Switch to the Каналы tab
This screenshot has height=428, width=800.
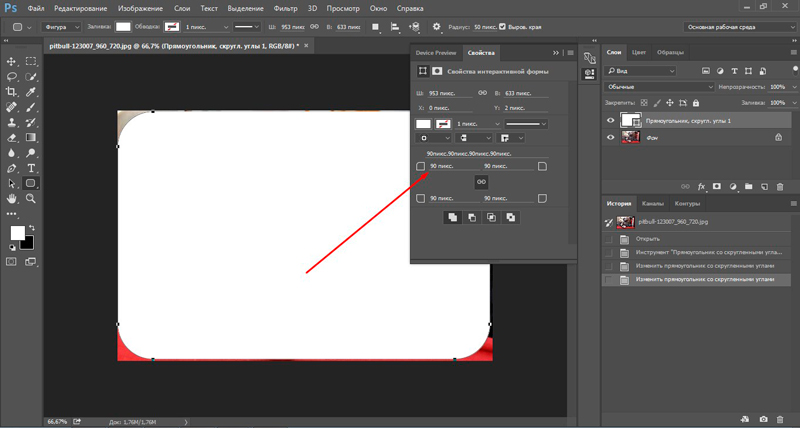click(652, 203)
